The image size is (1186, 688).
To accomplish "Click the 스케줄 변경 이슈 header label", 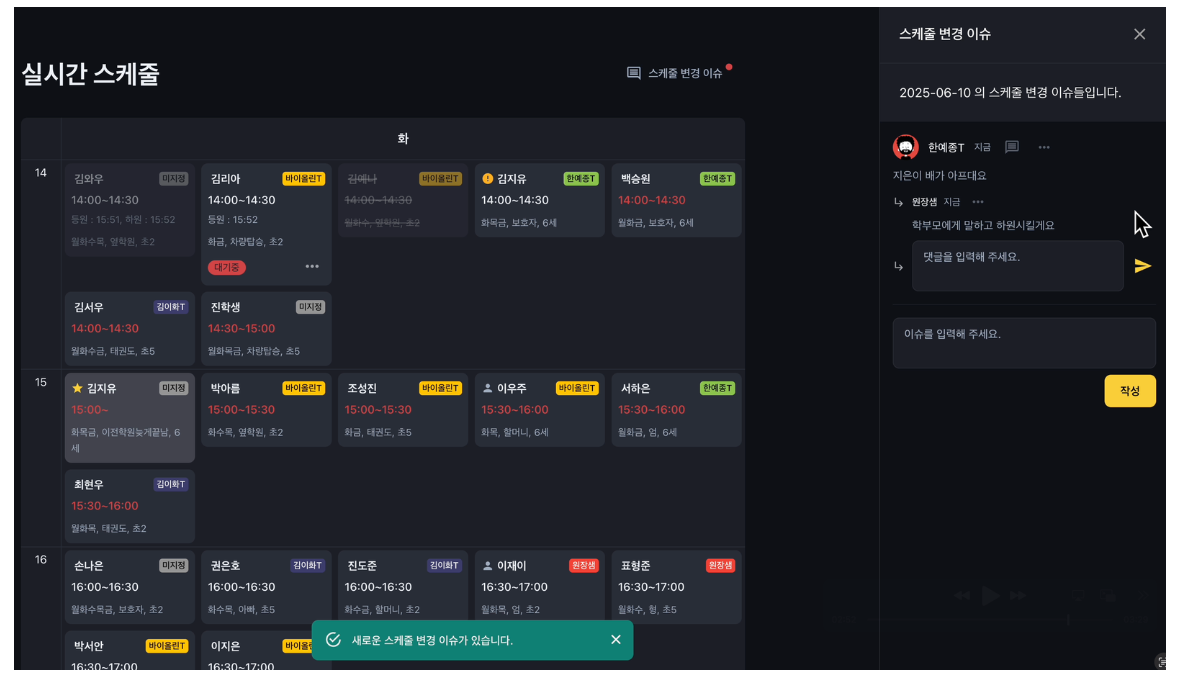I will (685, 73).
